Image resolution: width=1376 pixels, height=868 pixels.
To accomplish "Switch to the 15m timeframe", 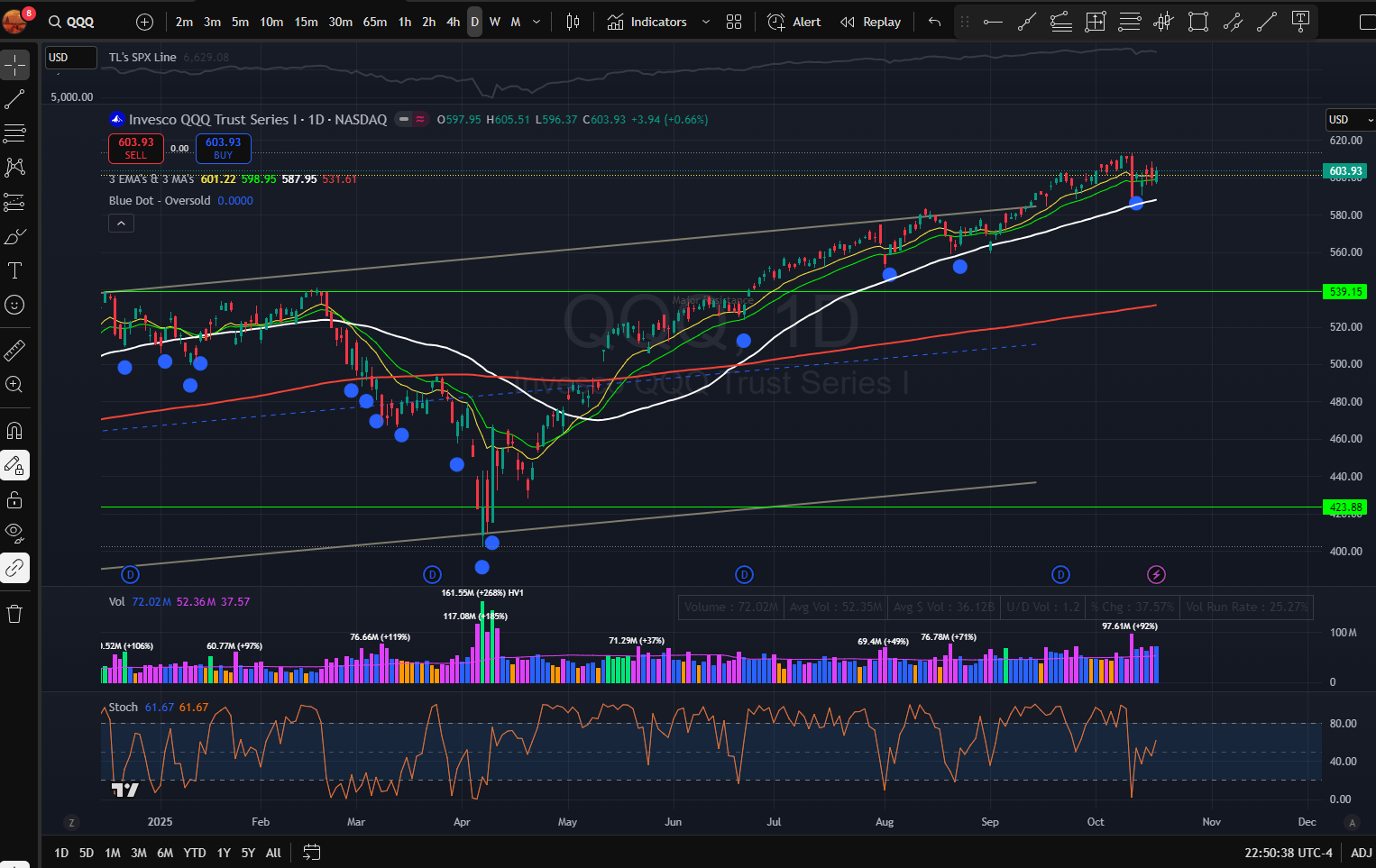I will point(306,22).
